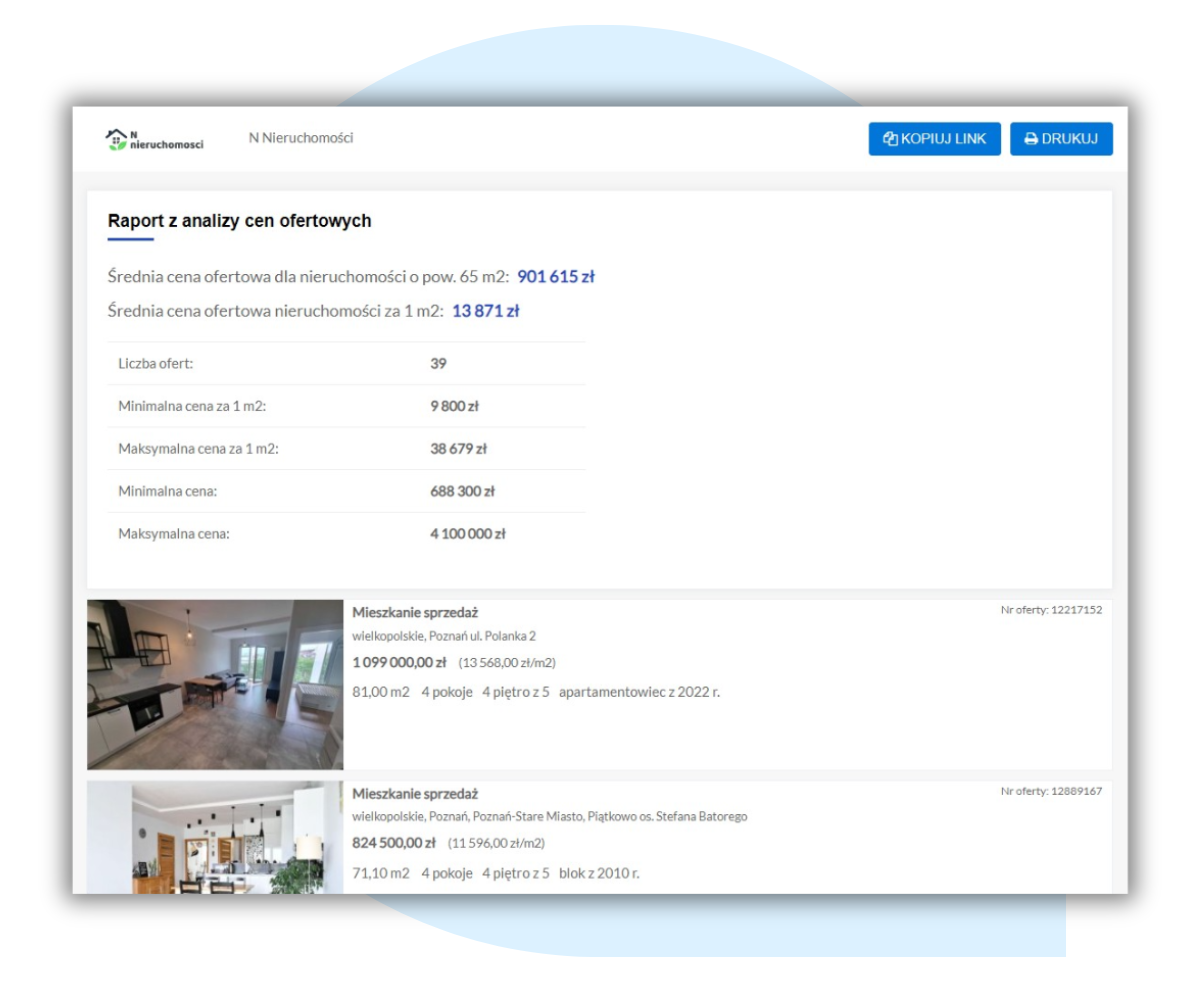Click the 1 099 000,00 zł listing price
The image size is (1200, 1000).
[399, 662]
